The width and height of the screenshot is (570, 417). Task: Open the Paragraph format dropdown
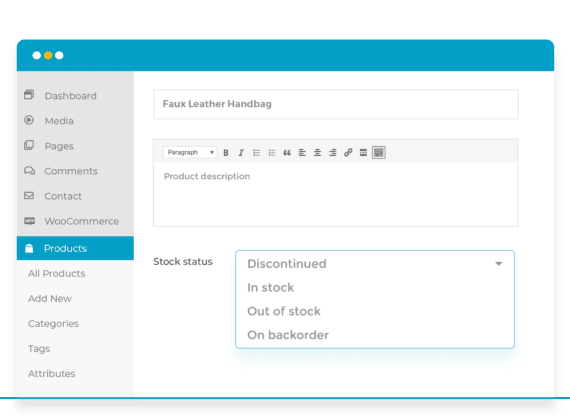tap(190, 152)
